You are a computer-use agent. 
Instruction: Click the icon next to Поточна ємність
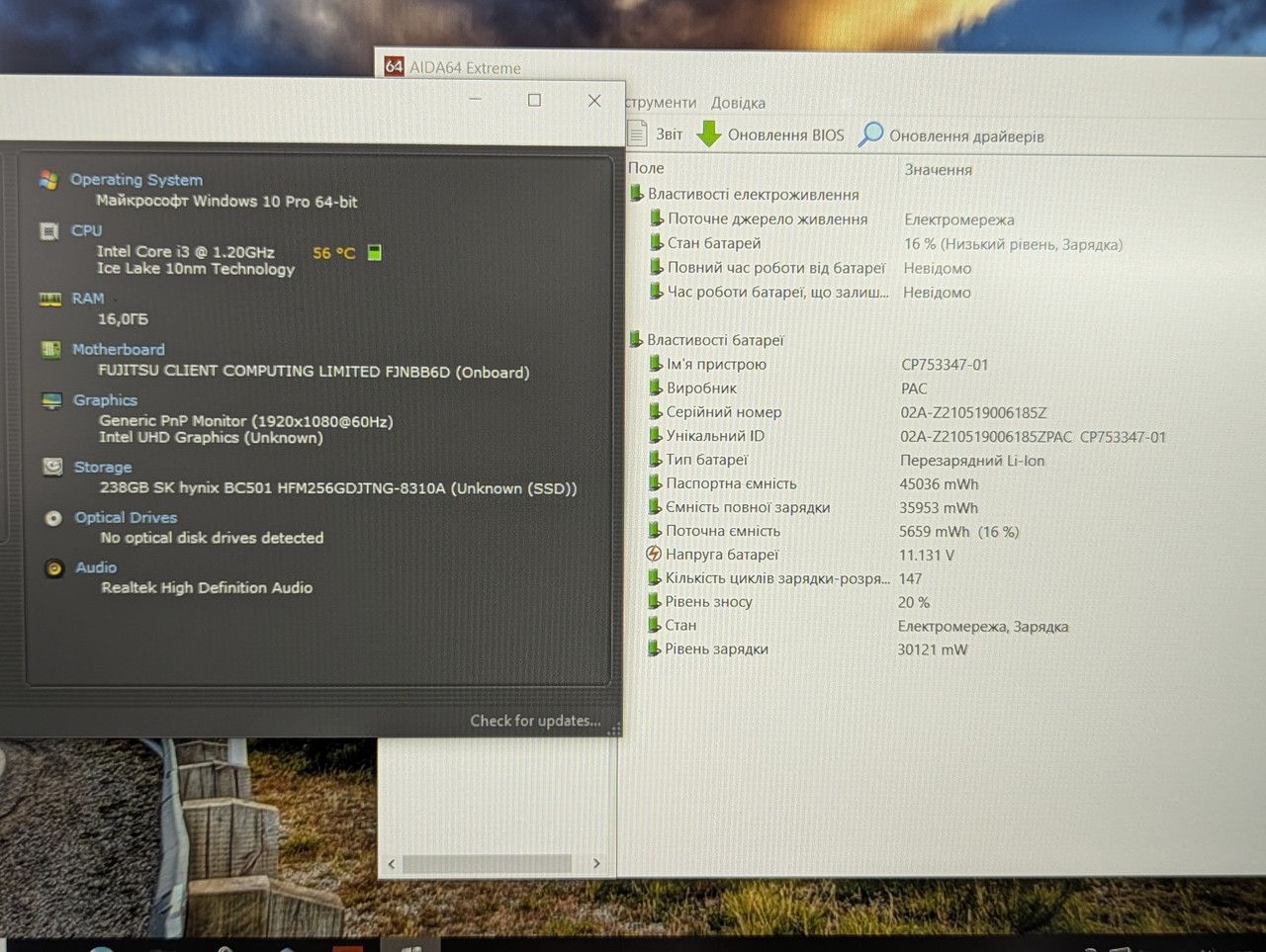click(x=654, y=530)
